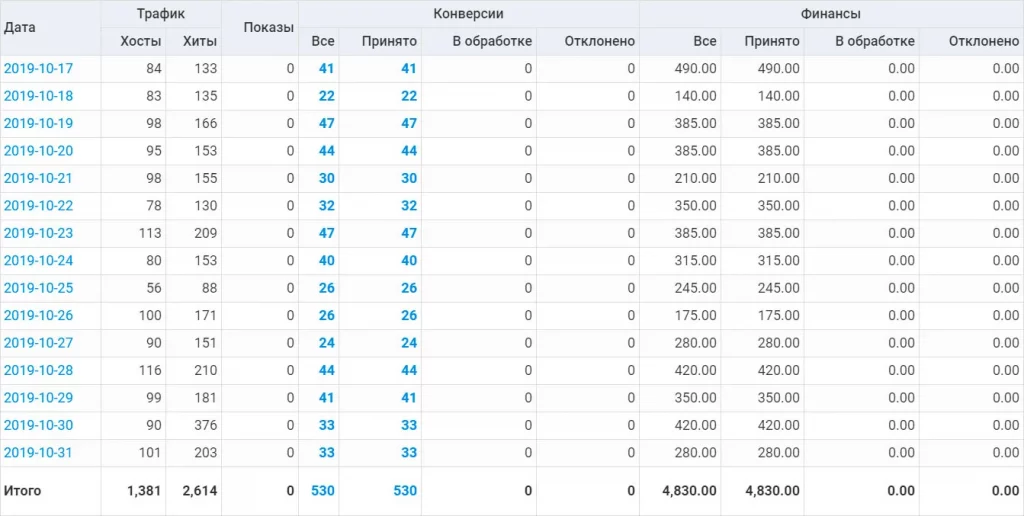Click all conversions count for 2019-10-18

point(326,96)
